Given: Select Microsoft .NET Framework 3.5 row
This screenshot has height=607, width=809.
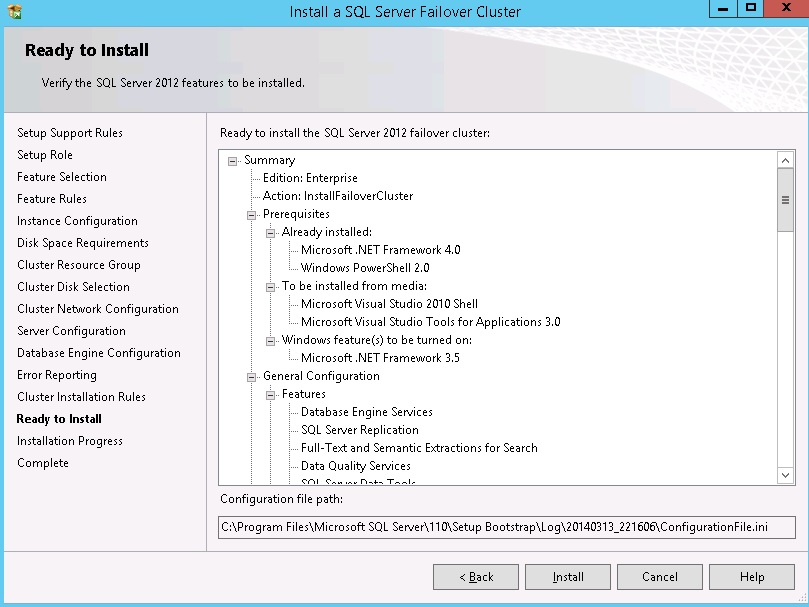Looking at the screenshot, I should [380, 358].
